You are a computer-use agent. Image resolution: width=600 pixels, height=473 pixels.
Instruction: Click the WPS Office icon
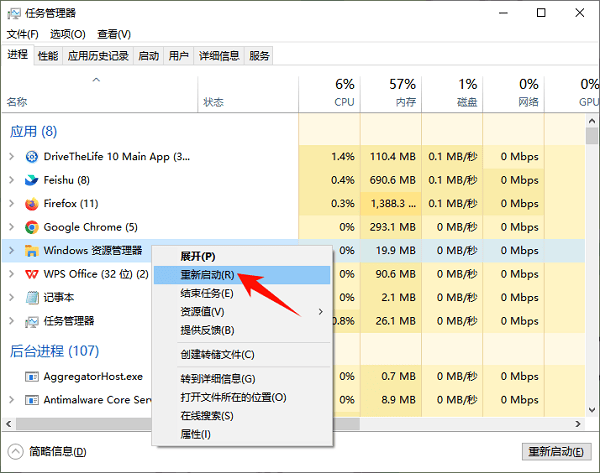pos(32,274)
